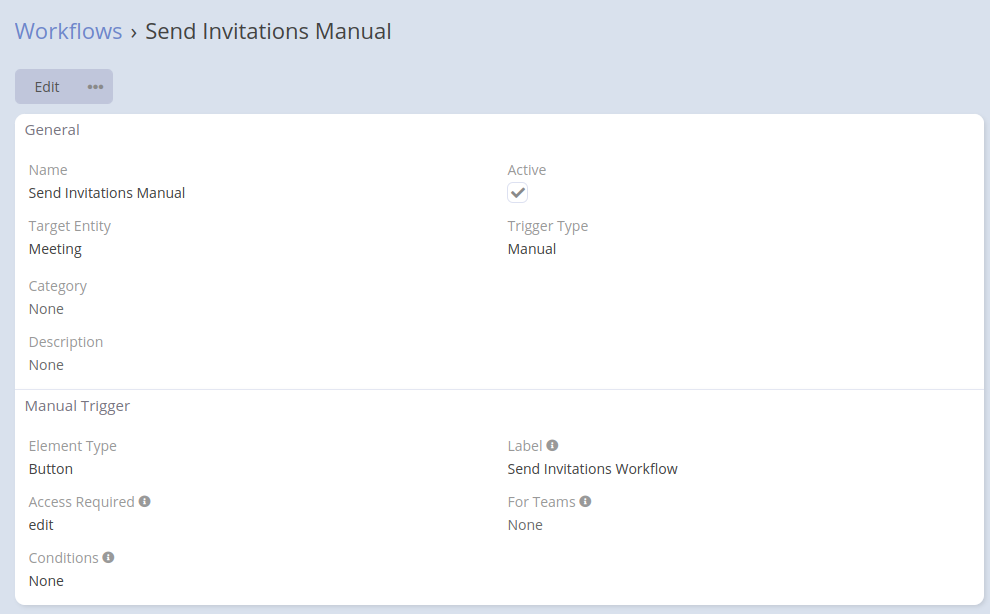Click the info icon next to Label
The height and width of the screenshot is (614, 990).
(552, 446)
